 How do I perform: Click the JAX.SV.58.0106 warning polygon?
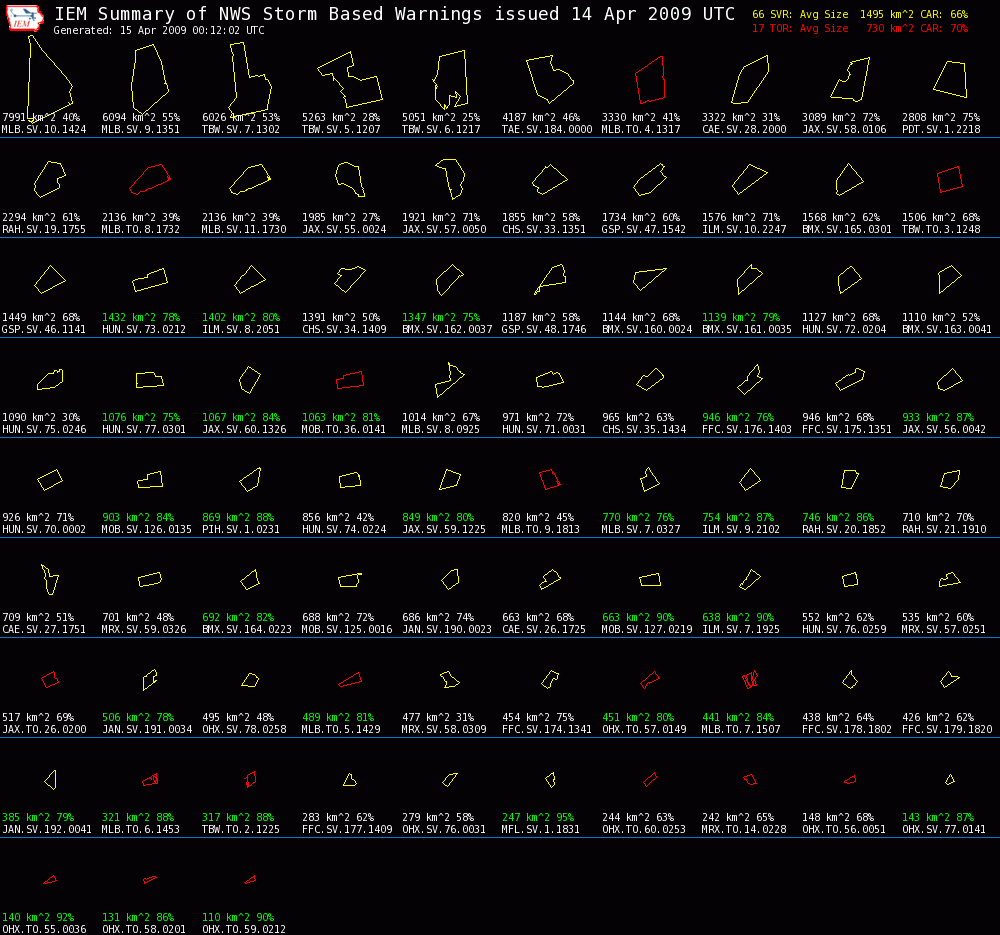point(850,79)
